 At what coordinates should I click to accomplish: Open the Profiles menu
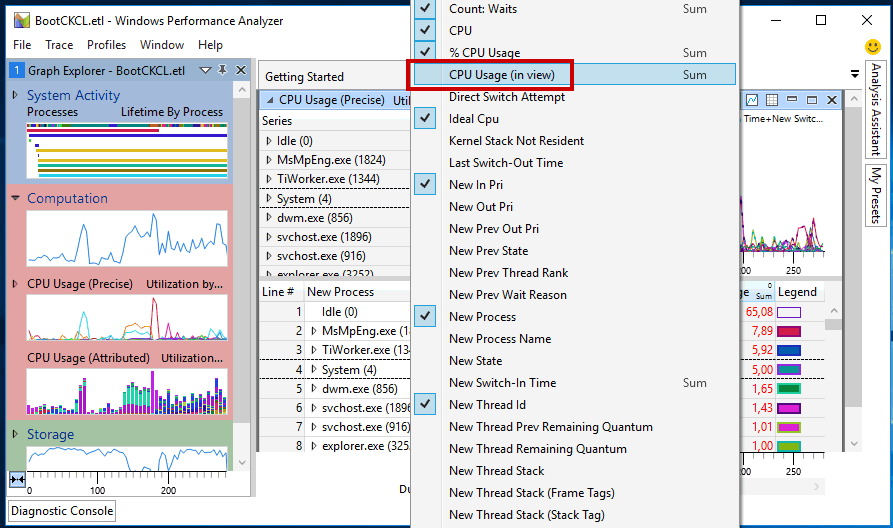(106, 45)
